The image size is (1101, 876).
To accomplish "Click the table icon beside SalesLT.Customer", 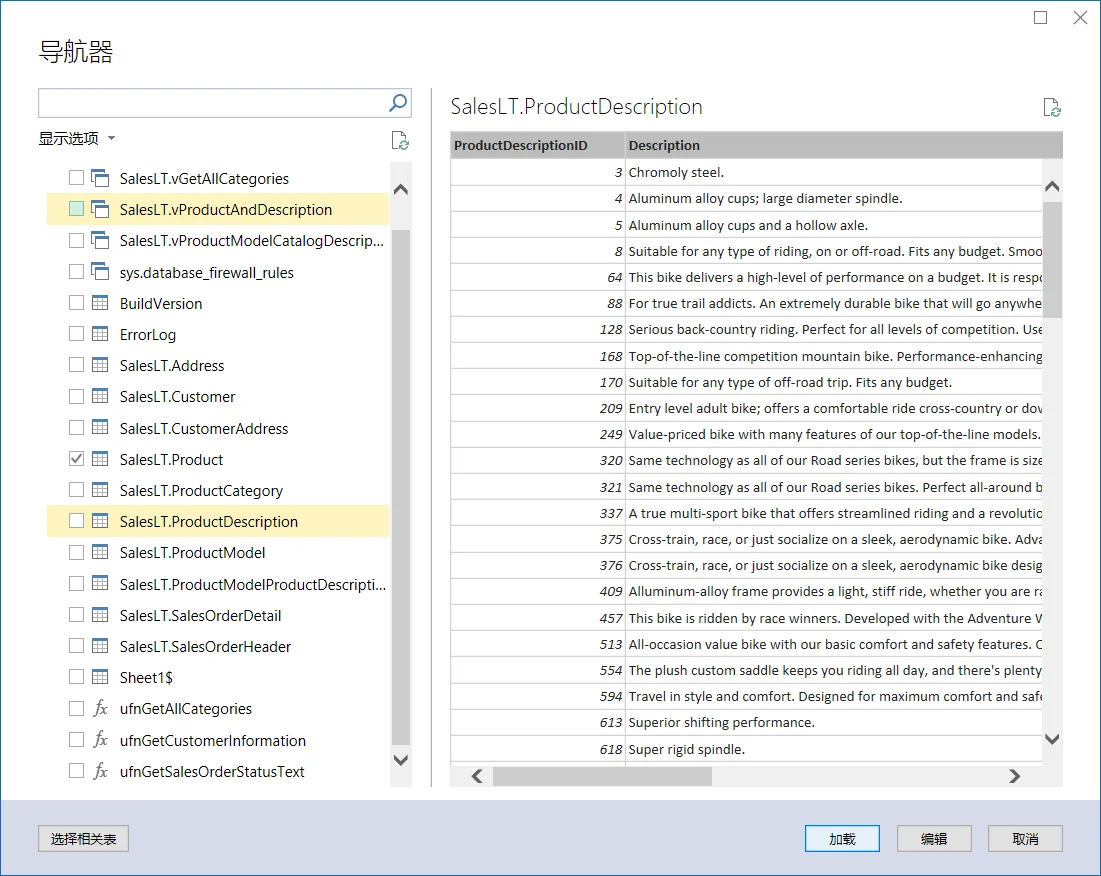I will tap(100, 396).
